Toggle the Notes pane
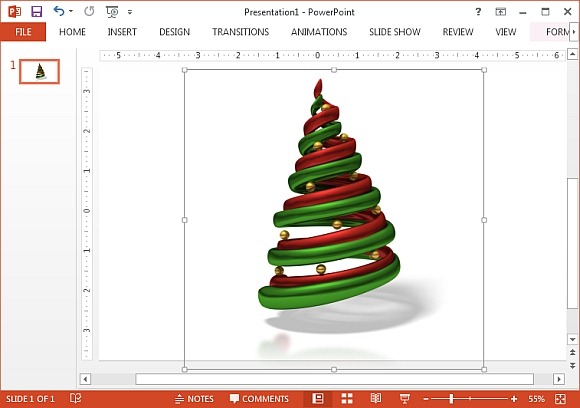Screen dimensions: 580x408 point(194,399)
